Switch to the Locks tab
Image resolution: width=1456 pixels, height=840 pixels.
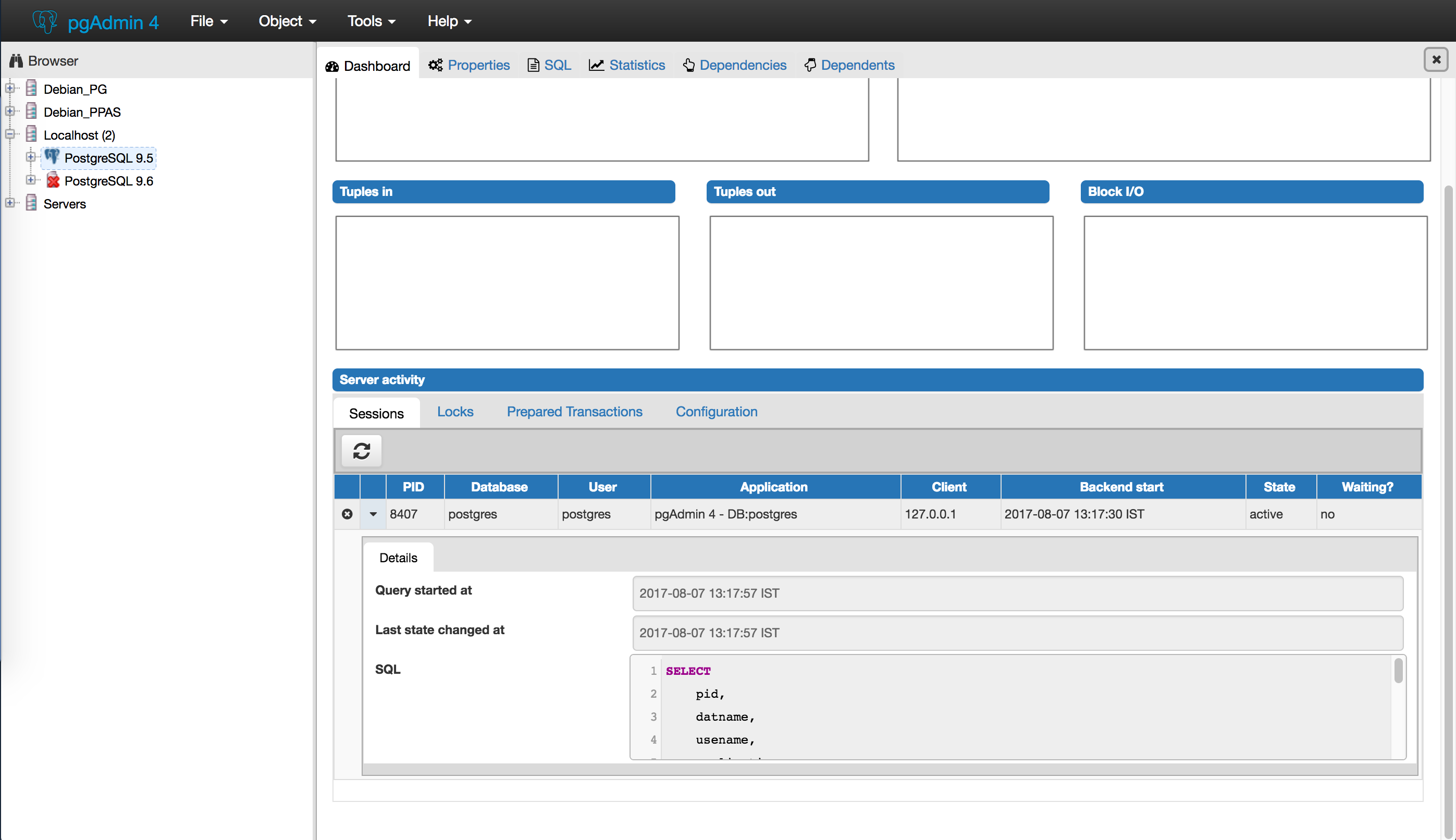click(x=454, y=411)
